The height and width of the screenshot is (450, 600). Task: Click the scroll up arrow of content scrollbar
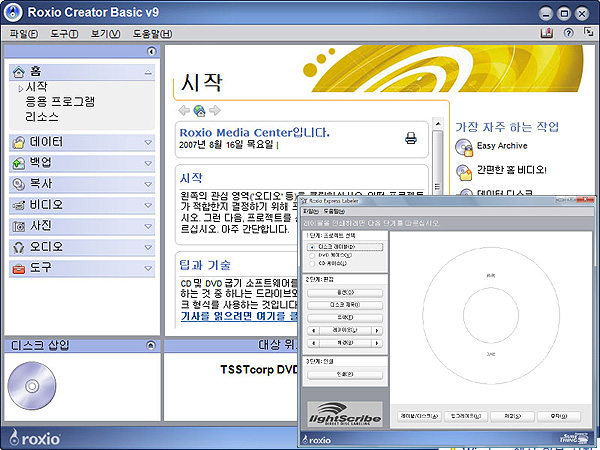point(437,124)
